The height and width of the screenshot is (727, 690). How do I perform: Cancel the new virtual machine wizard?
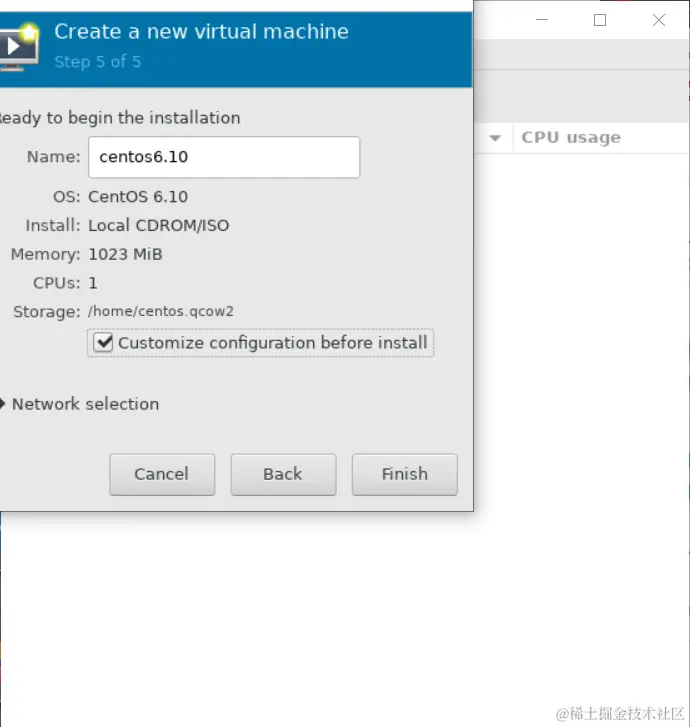(x=162, y=474)
